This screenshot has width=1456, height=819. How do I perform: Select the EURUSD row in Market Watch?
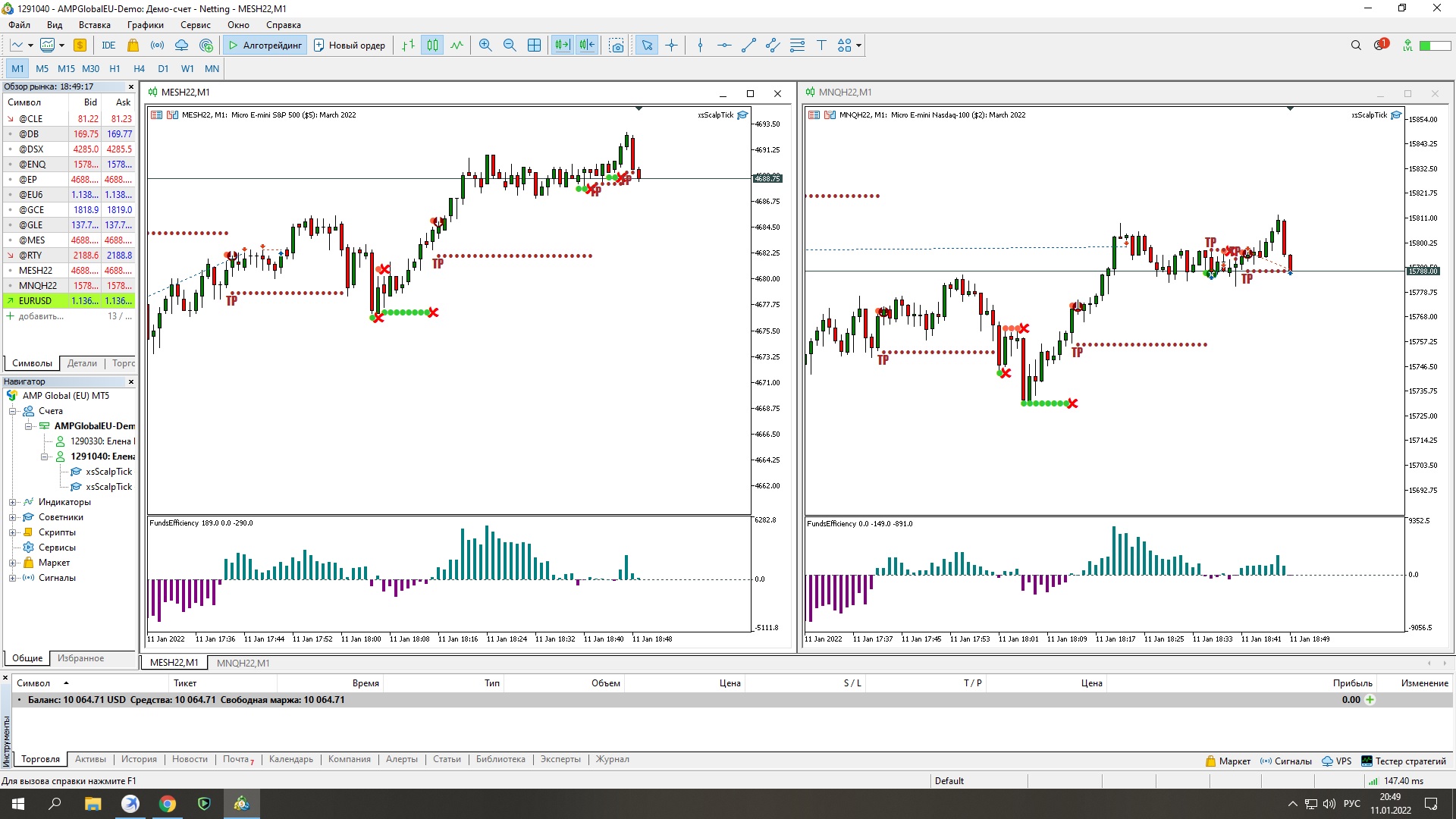[36, 301]
